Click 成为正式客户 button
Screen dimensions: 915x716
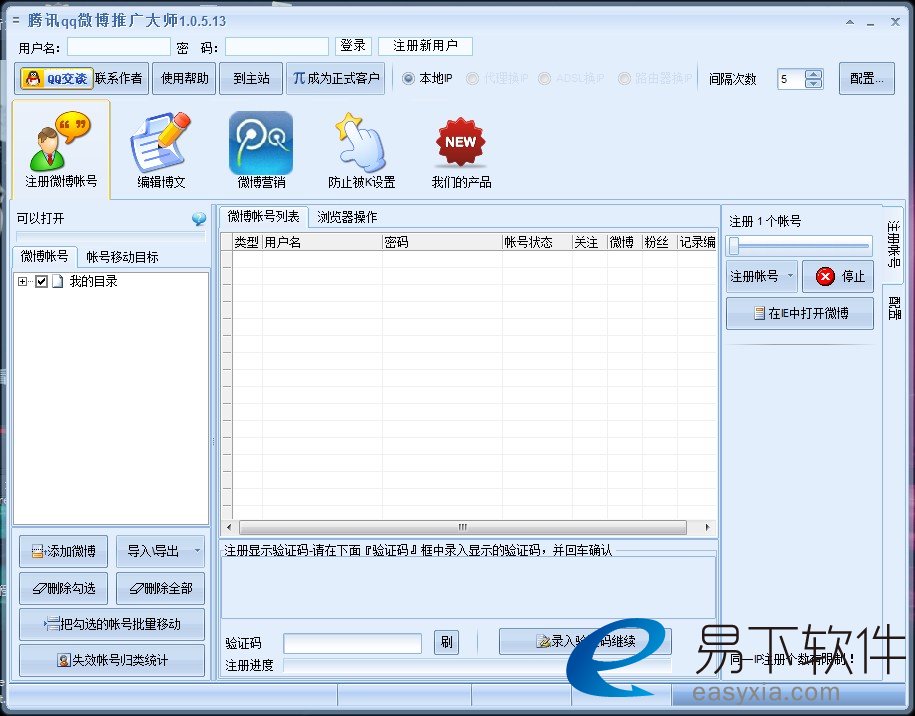(x=336, y=78)
